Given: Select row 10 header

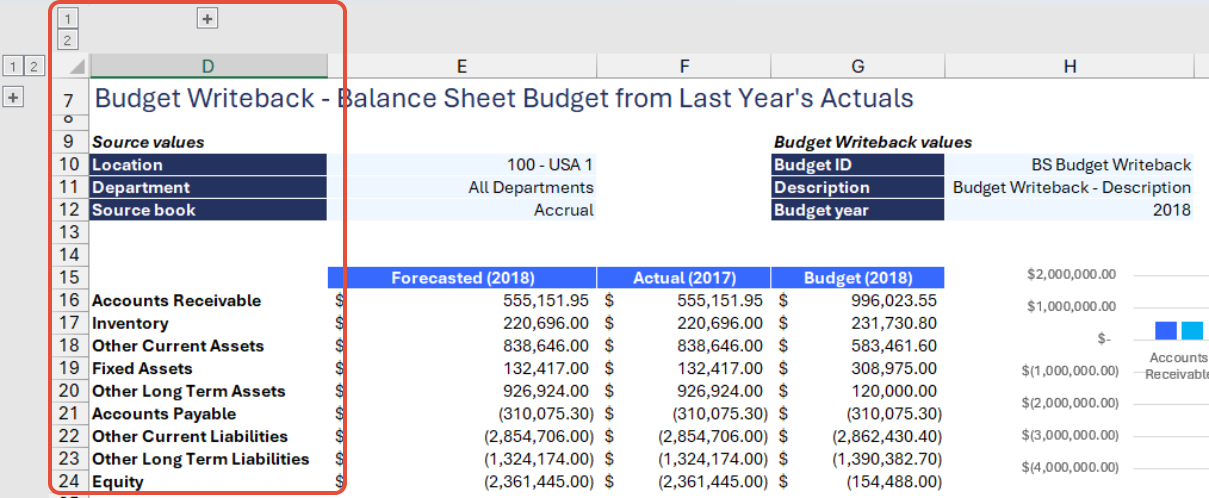Looking at the screenshot, I should [x=69, y=165].
